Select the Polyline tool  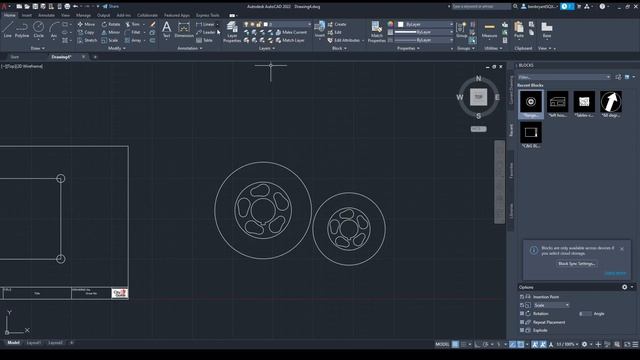pyautogui.click(x=22, y=30)
